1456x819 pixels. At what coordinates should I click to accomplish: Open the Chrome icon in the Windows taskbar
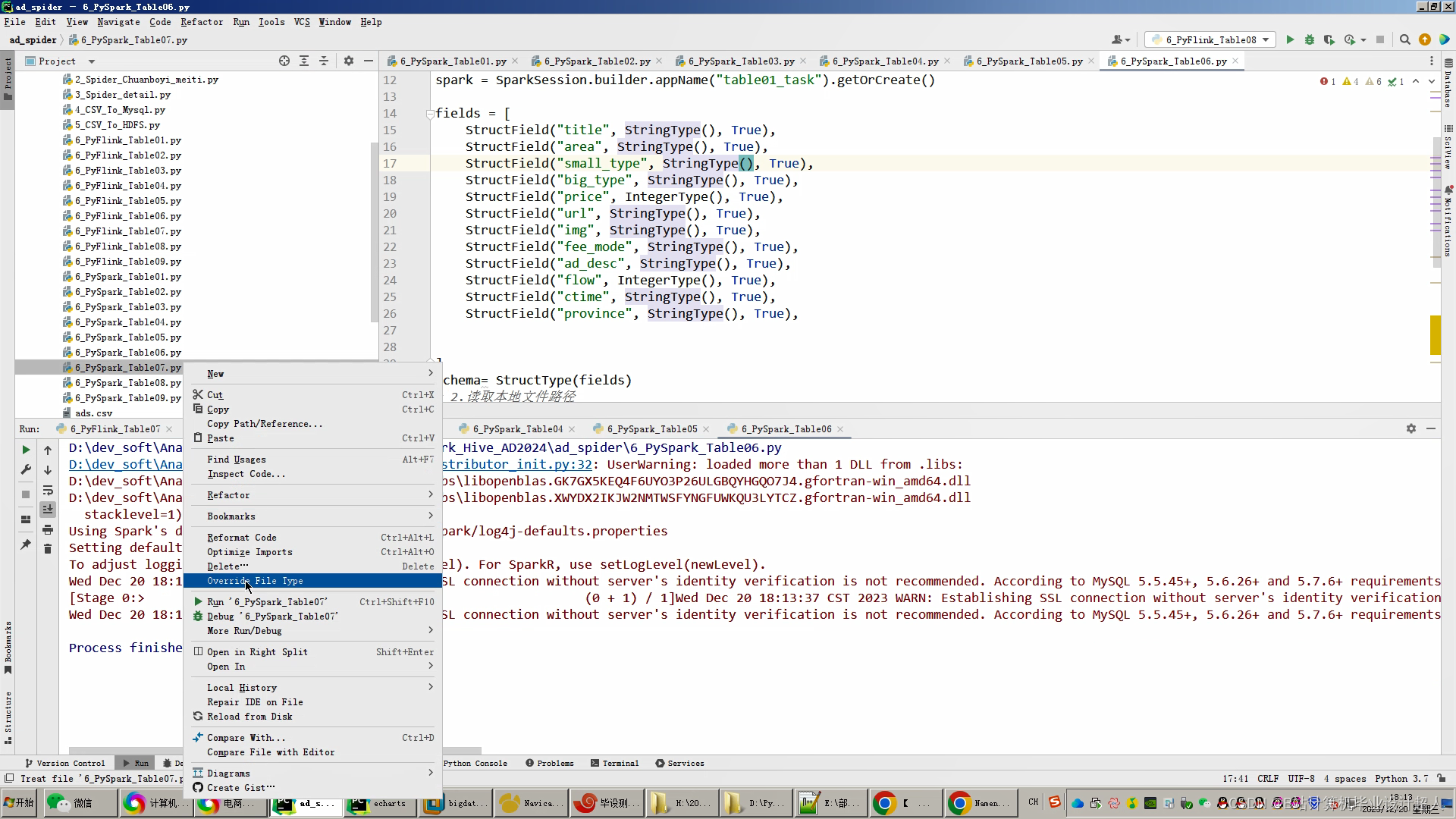click(884, 803)
